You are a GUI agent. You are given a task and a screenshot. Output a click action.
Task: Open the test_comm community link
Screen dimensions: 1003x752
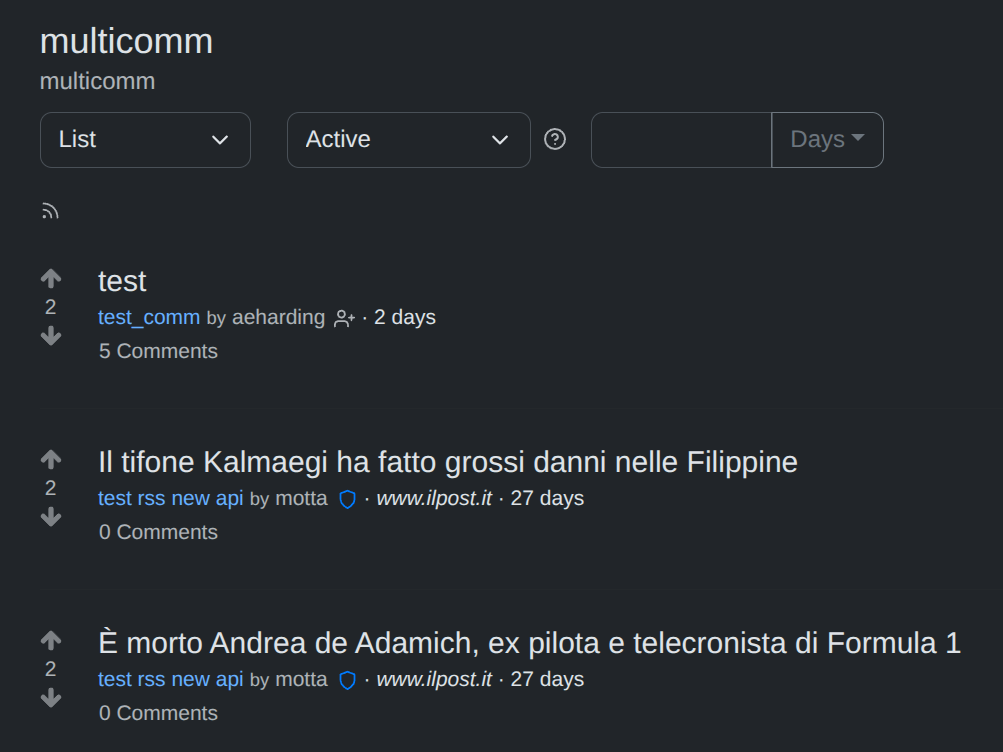point(149,318)
